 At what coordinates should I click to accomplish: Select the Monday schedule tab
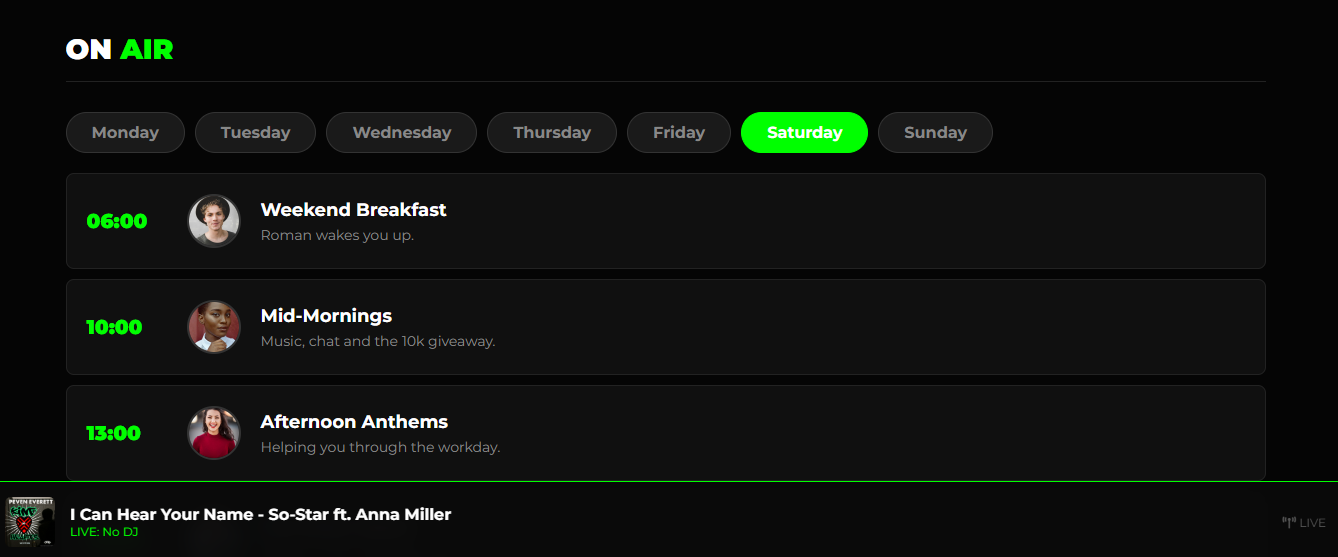(125, 132)
